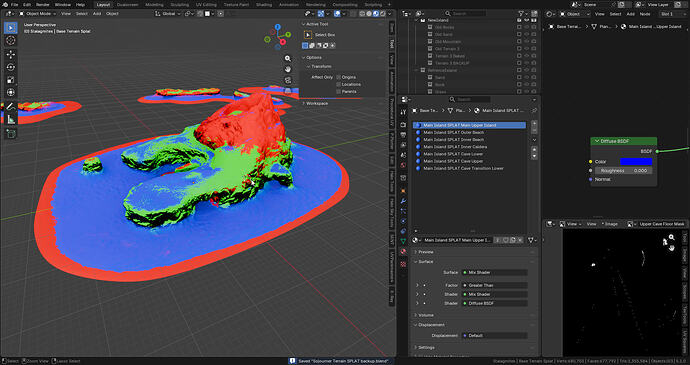
Task: Activate the Rotate tool
Action: (11, 67)
